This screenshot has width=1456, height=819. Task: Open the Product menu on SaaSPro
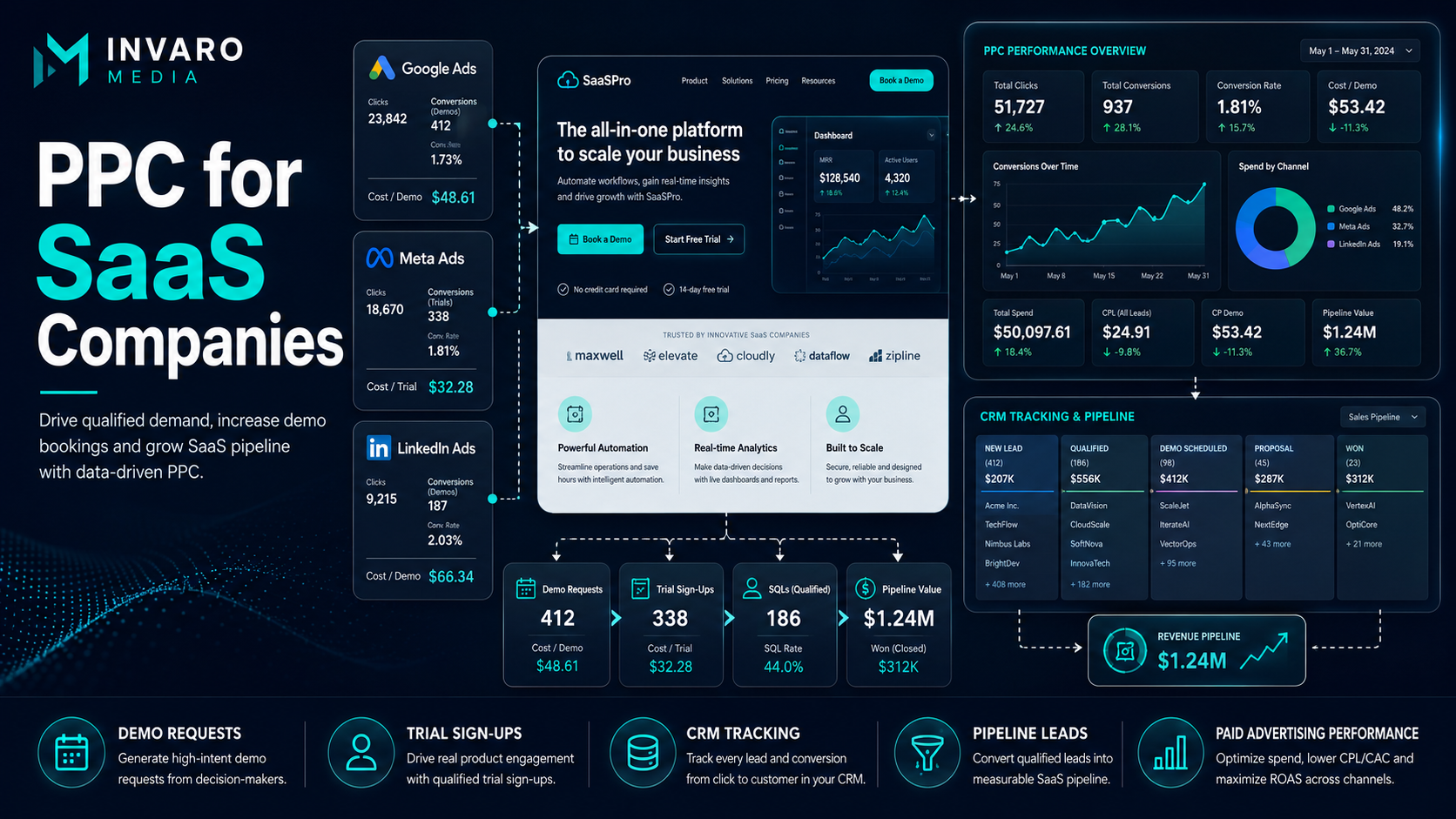pyautogui.click(x=694, y=81)
